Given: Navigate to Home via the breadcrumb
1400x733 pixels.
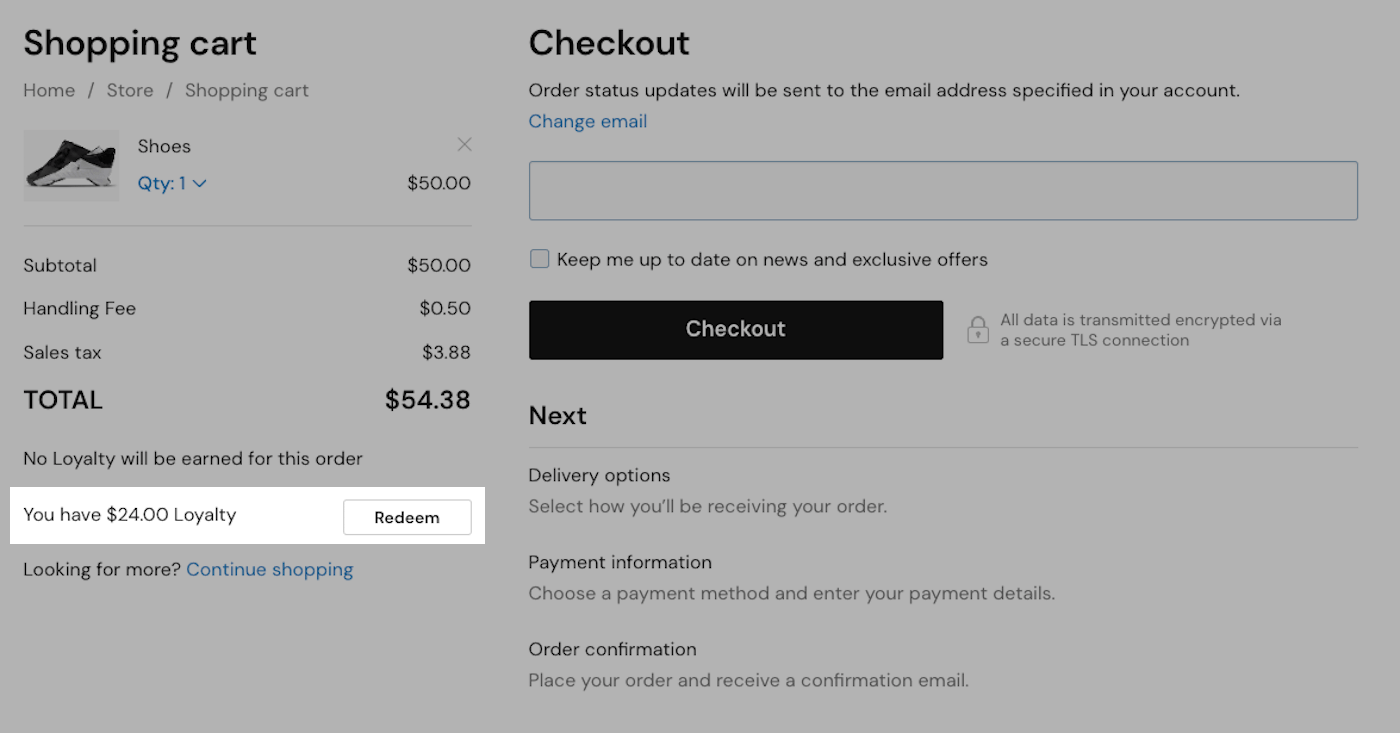Looking at the screenshot, I should [48, 90].
